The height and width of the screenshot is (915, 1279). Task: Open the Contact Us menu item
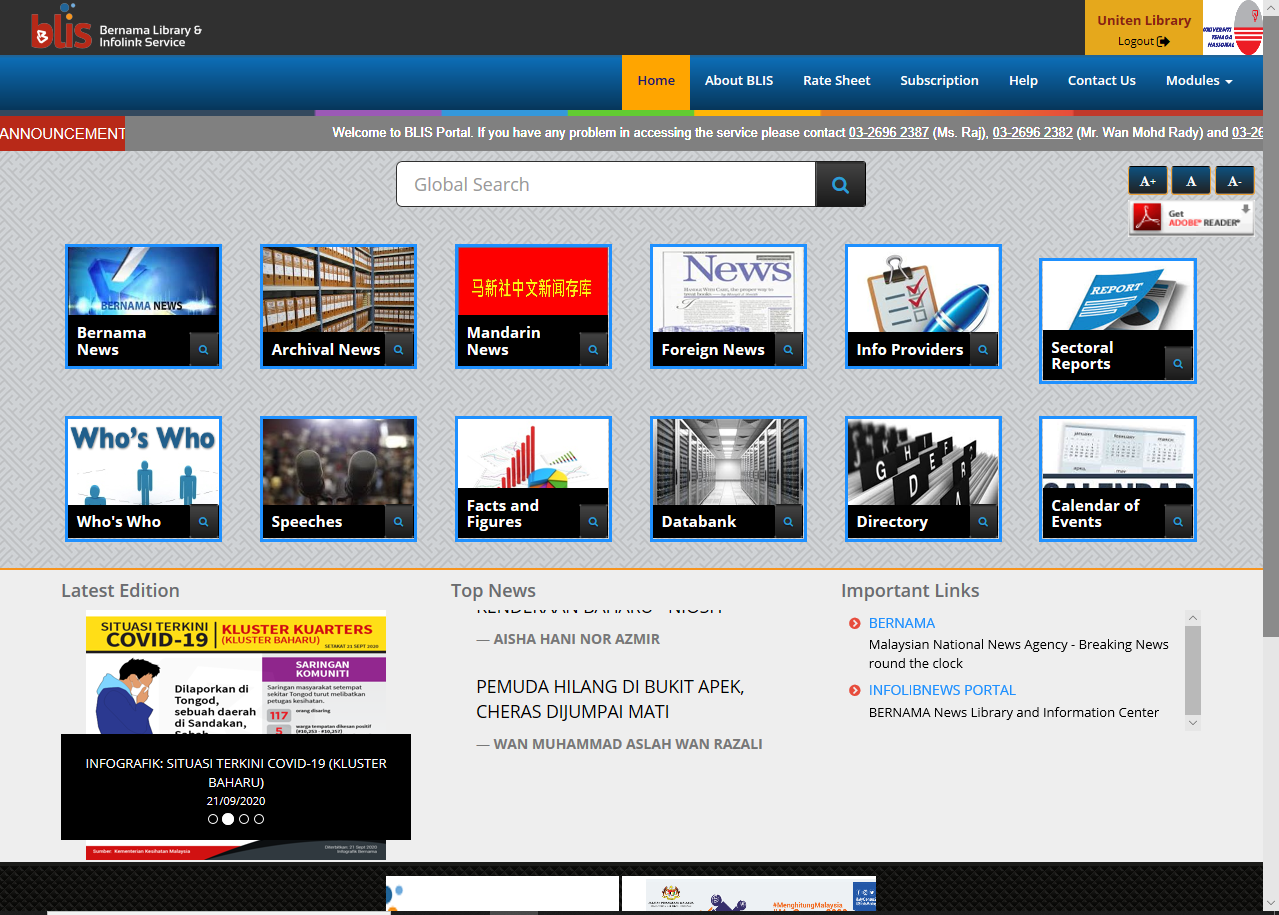pyautogui.click(x=1102, y=81)
